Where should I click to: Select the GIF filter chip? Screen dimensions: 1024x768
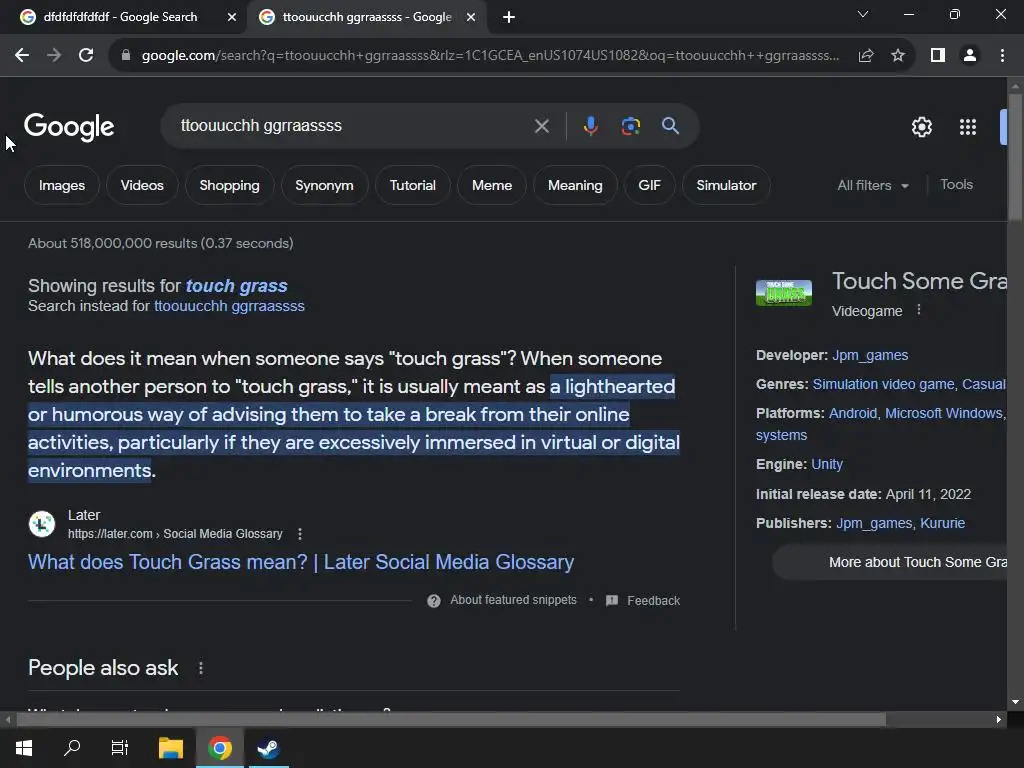(x=649, y=185)
